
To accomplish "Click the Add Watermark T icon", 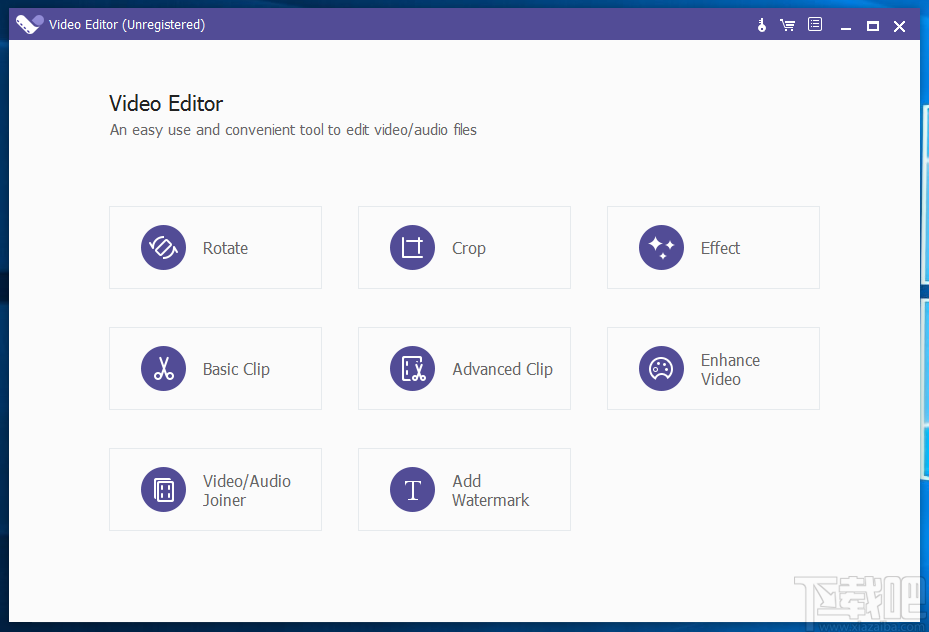I will tap(412, 489).
